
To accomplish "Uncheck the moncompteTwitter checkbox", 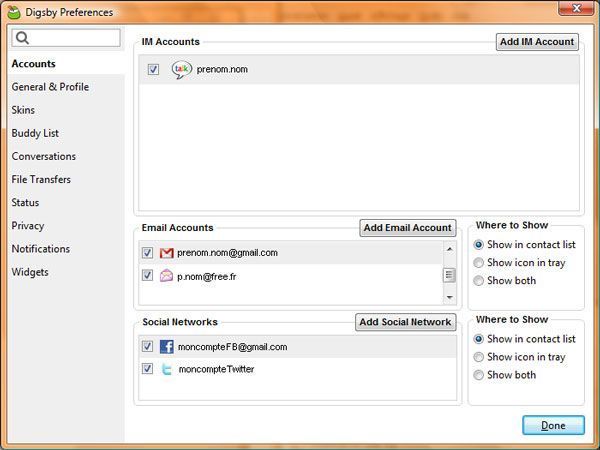I will [x=147, y=369].
